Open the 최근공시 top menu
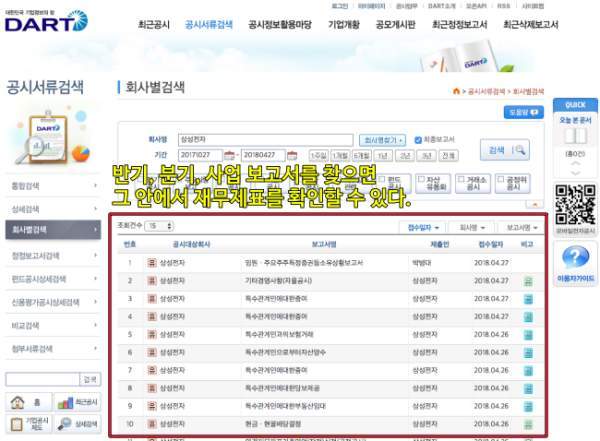Screen dimensions: 600x441 pyautogui.click(x=154, y=24)
